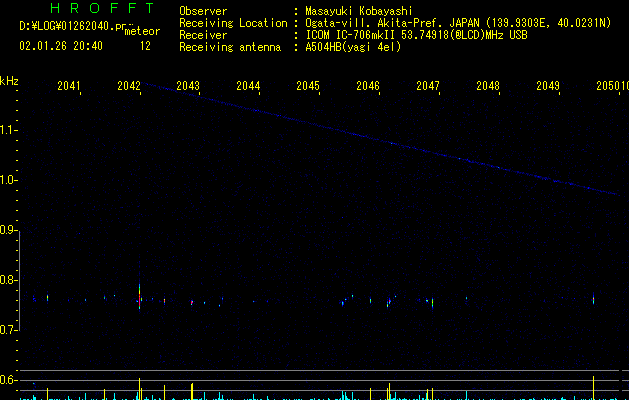The height and width of the screenshot is (400, 629).
Task: Click the timestamp 02.01.26 20:40
Action: pyautogui.click(x=61, y=46)
